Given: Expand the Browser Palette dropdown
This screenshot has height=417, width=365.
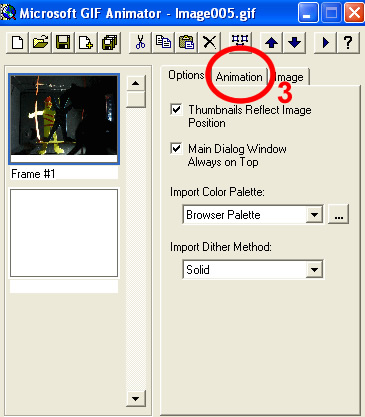Looking at the screenshot, I should pyautogui.click(x=314, y=215).
